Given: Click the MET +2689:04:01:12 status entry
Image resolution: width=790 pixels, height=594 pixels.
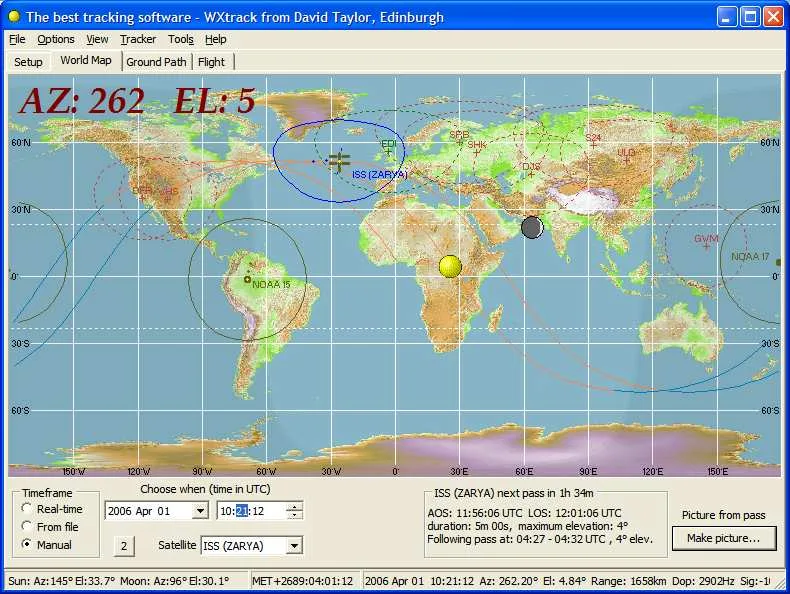Looking at the screenshot, I should [x=302, y=581].
